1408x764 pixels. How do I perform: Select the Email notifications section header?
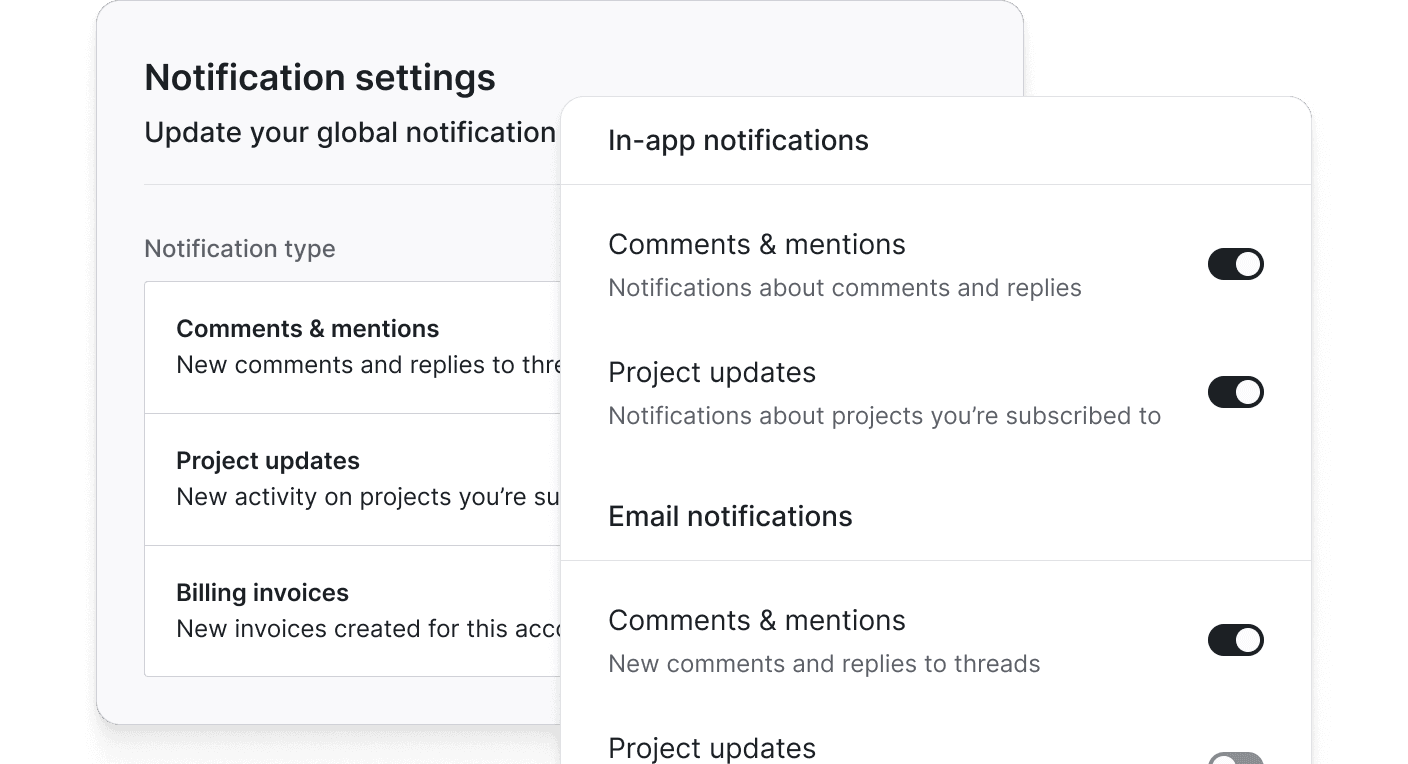click(x=730, y=516)
